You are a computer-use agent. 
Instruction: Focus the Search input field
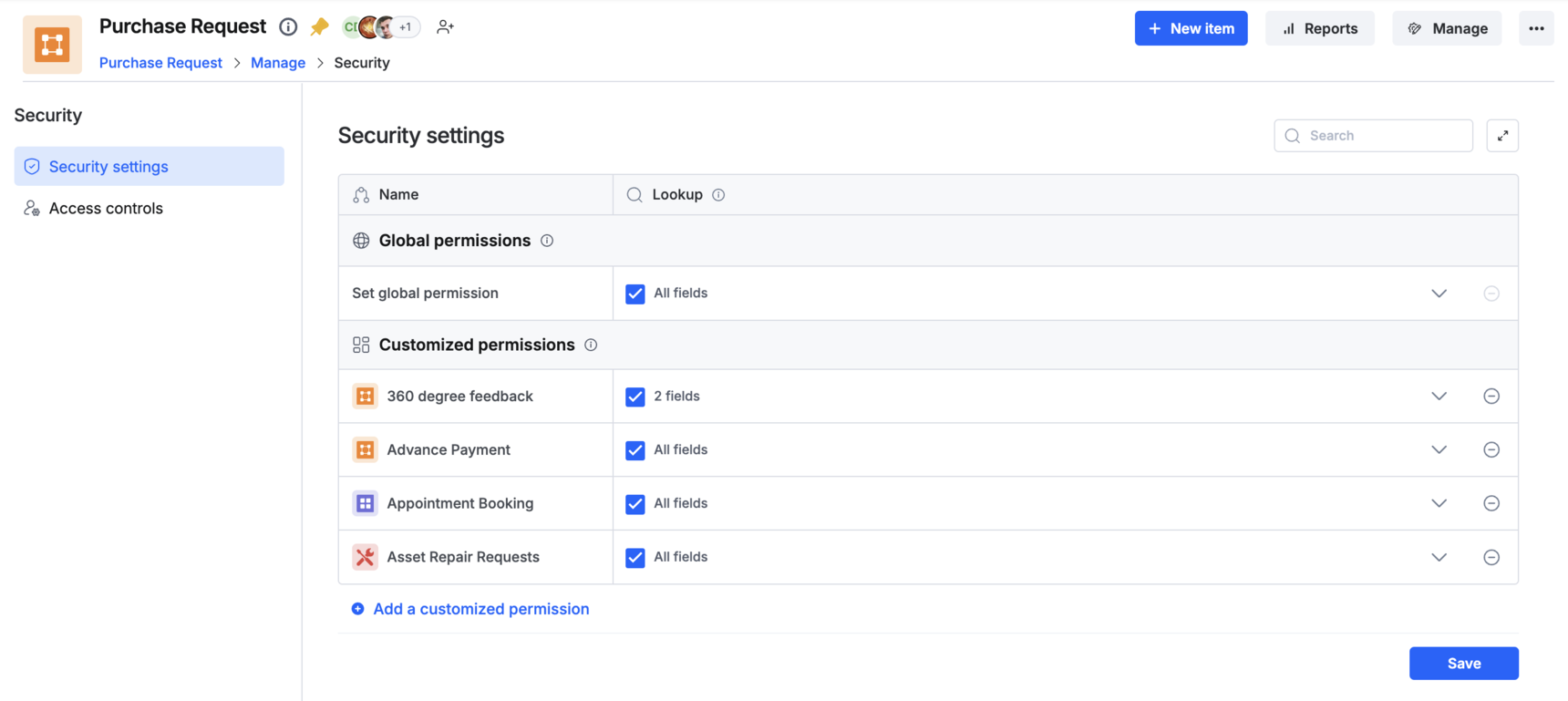(1373, 136)
